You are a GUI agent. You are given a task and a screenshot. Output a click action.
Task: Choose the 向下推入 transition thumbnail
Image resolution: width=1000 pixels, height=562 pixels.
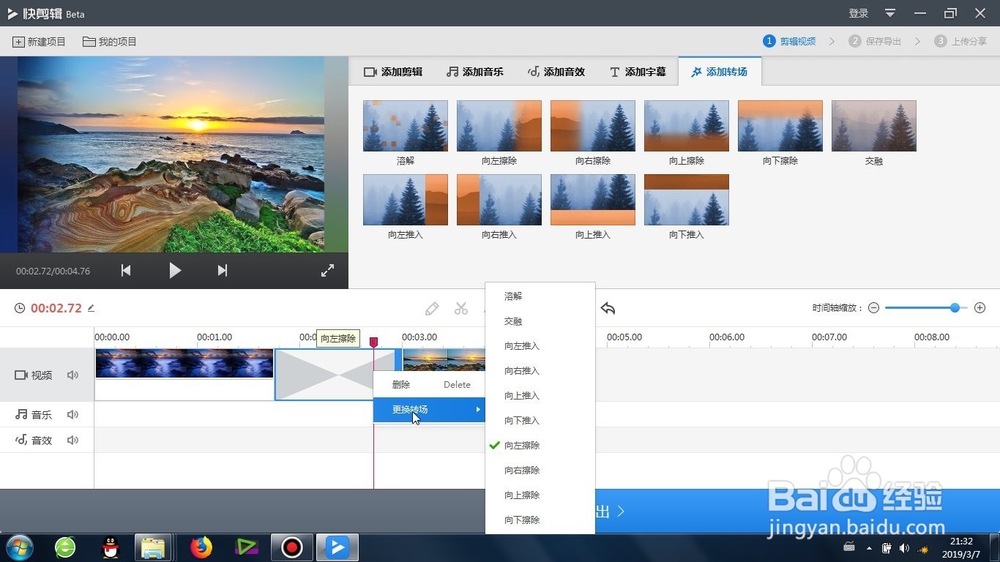686,200
